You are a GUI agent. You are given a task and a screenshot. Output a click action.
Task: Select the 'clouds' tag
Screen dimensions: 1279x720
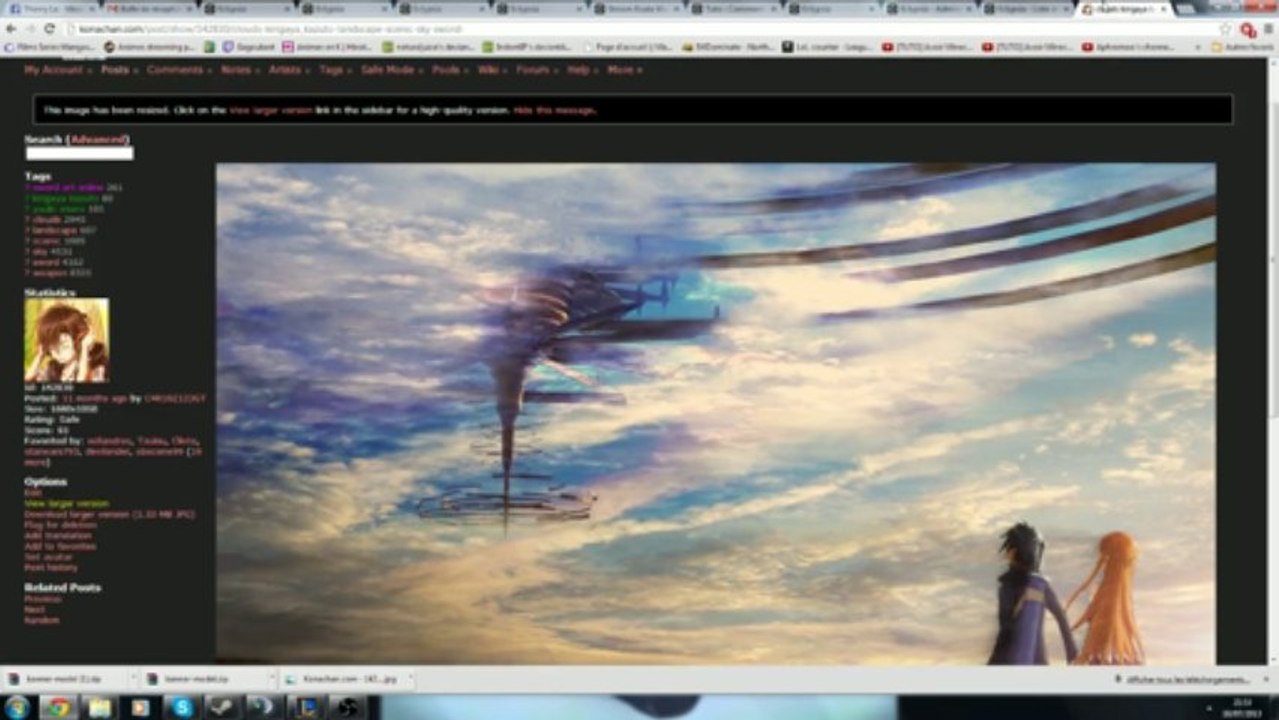tap(46, 219)
